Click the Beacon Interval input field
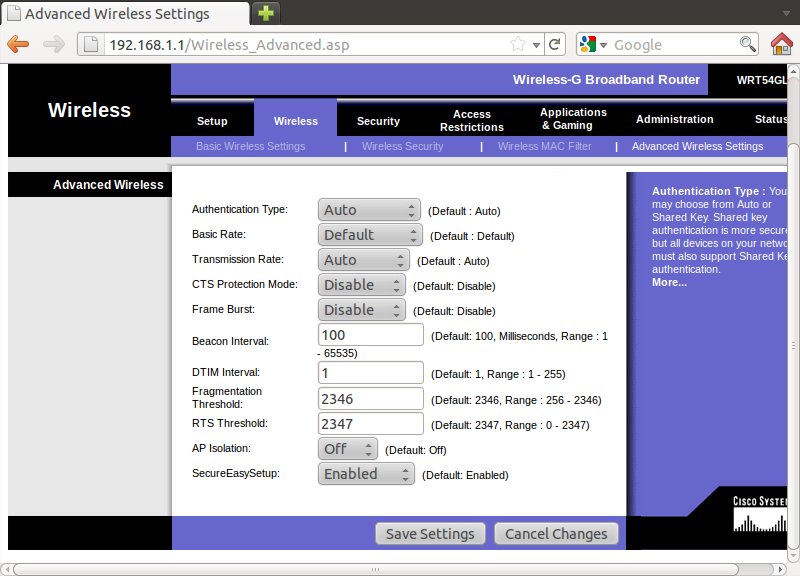This screenshot has height=576, width=800. coord(370,335)
